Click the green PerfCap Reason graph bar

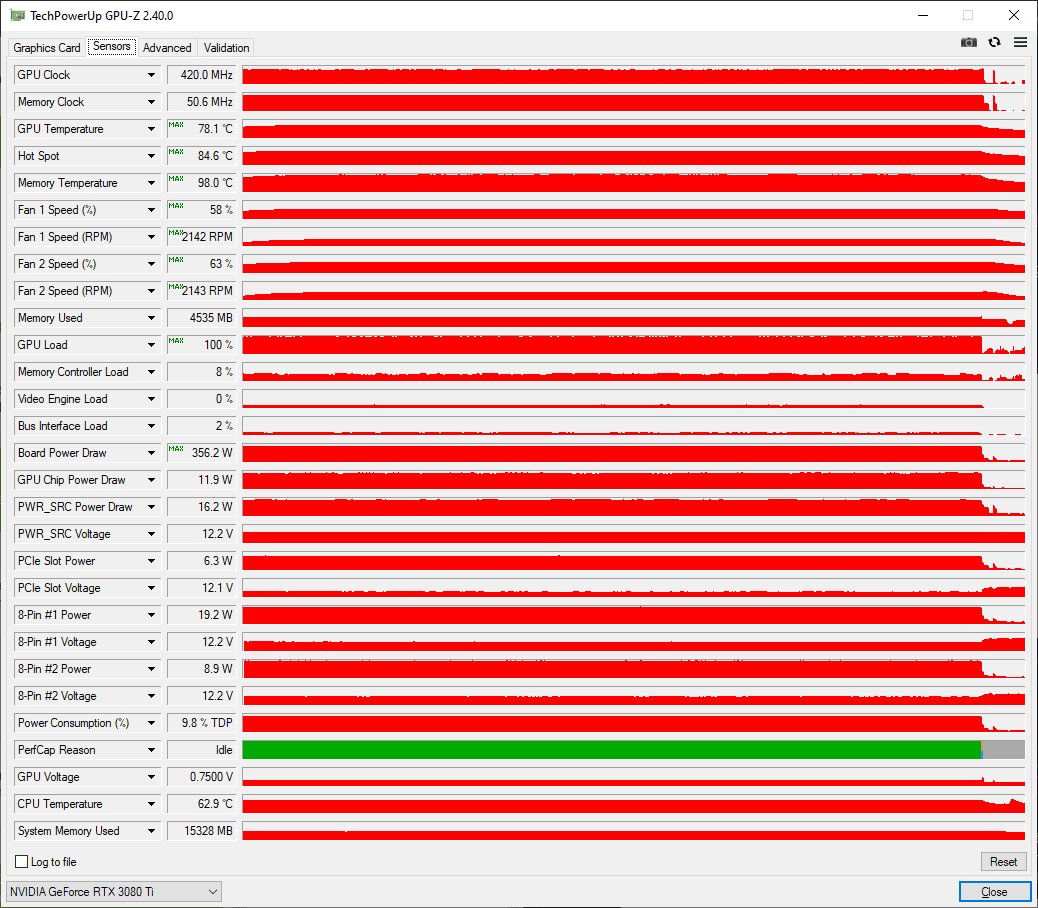coord(612,750)
